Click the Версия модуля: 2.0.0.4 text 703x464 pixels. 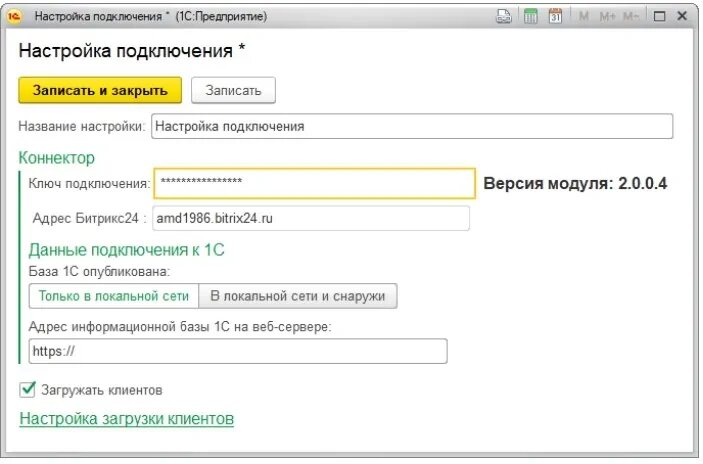[x=575, y=183]
